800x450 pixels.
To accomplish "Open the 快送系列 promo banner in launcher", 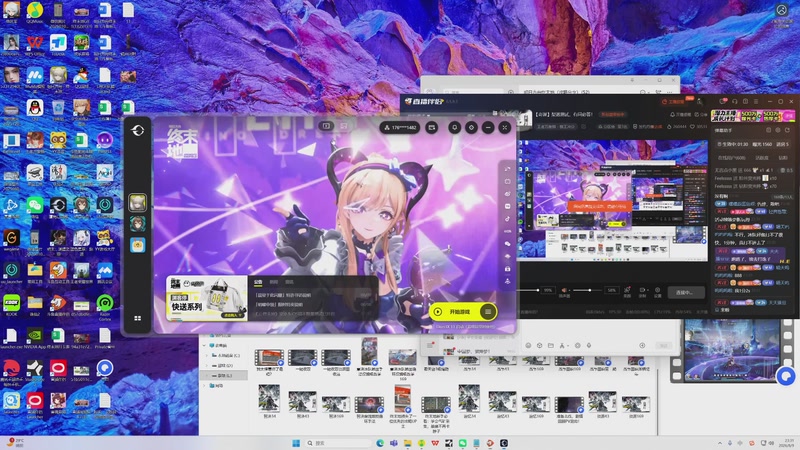I will pyautogui.click(x=207, y=299).
